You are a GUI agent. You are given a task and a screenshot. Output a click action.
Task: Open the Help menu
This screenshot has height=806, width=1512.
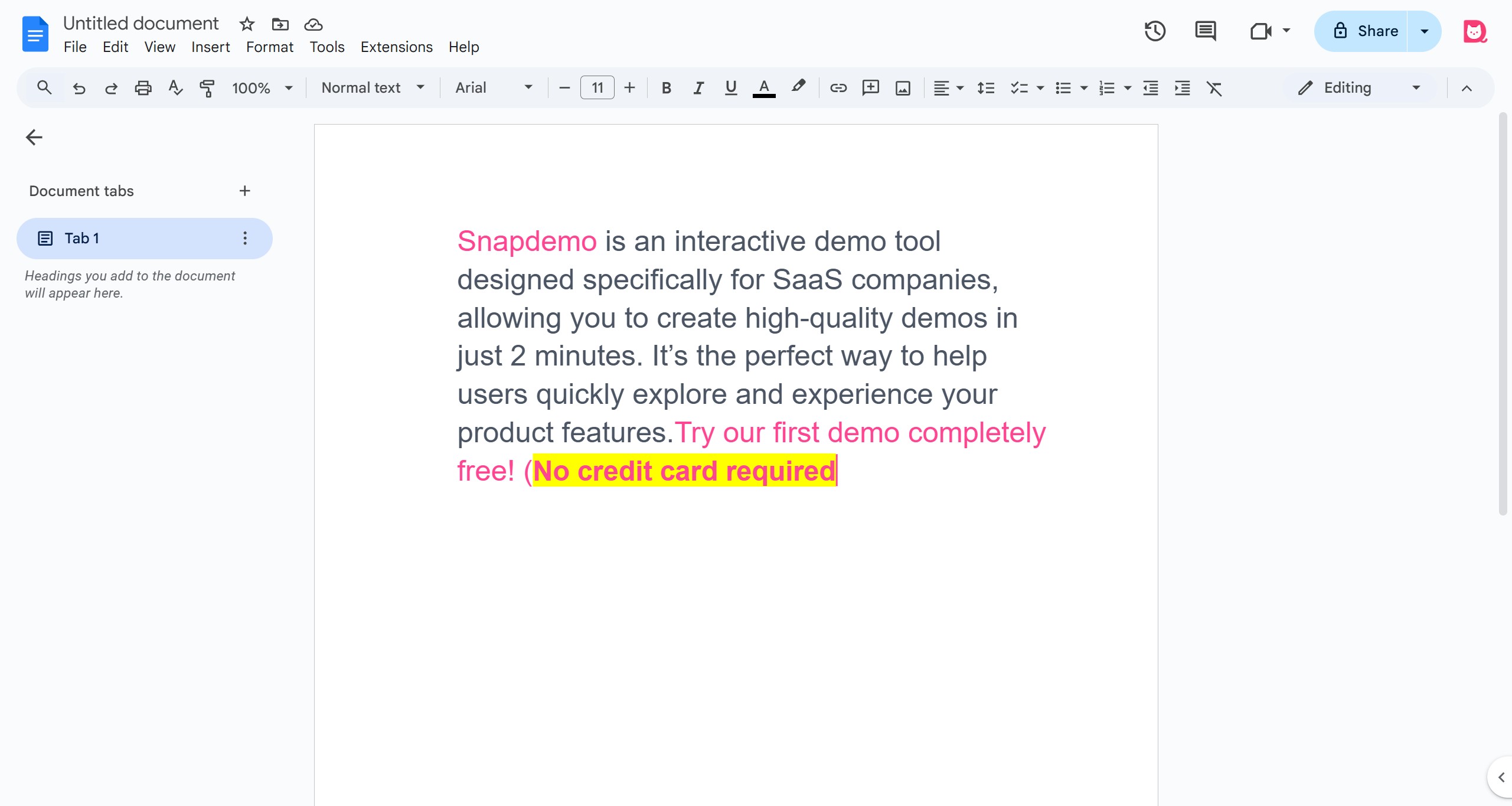pos(463,47)
